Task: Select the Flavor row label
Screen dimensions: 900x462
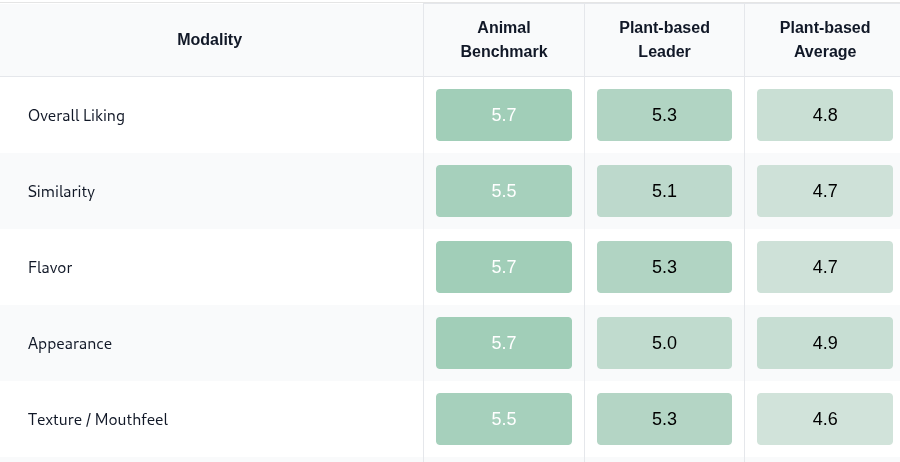Action: pyautogui.click(x=50, y=267)
